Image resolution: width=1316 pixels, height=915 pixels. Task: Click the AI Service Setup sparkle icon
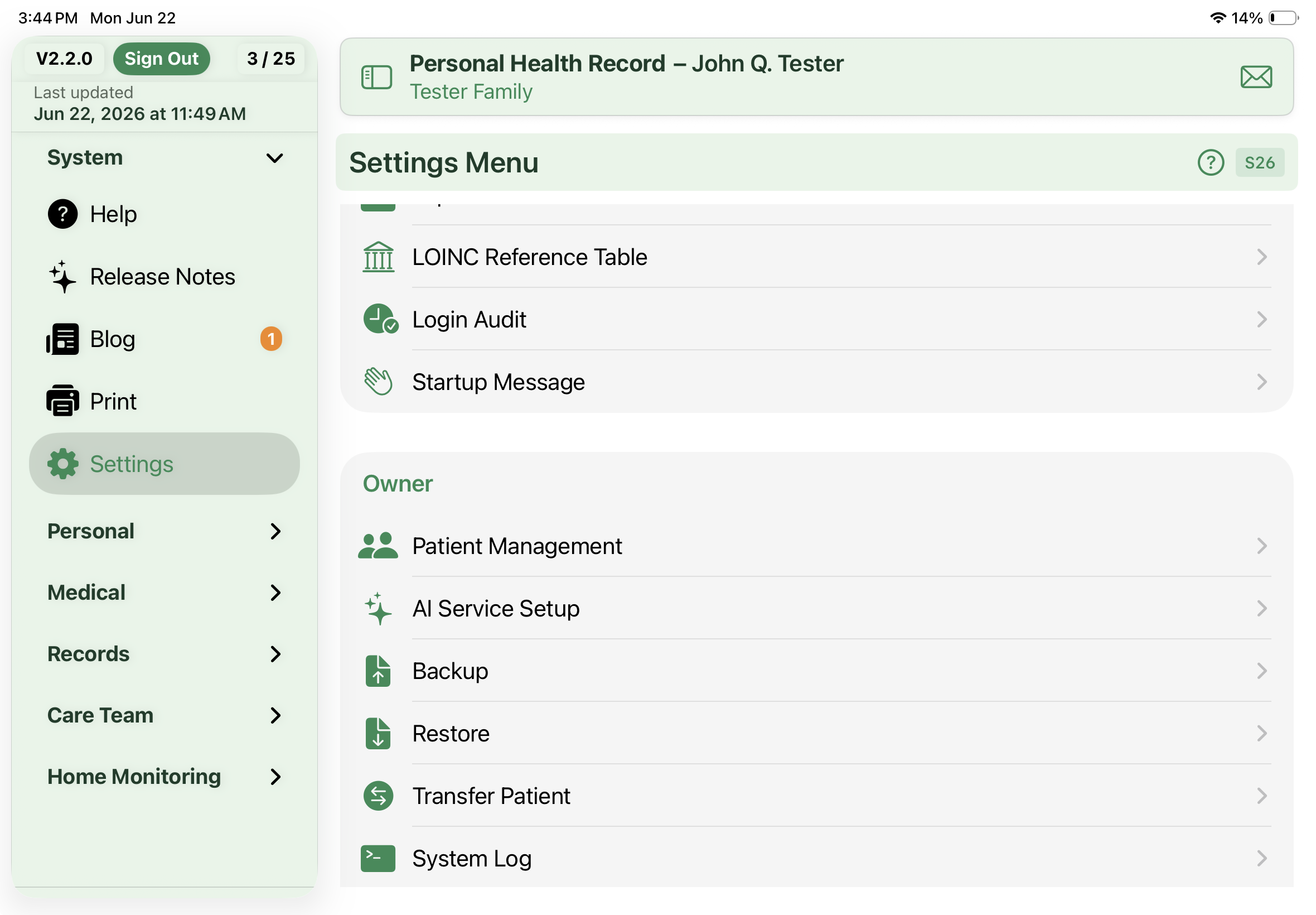click(x=378, y=608)
